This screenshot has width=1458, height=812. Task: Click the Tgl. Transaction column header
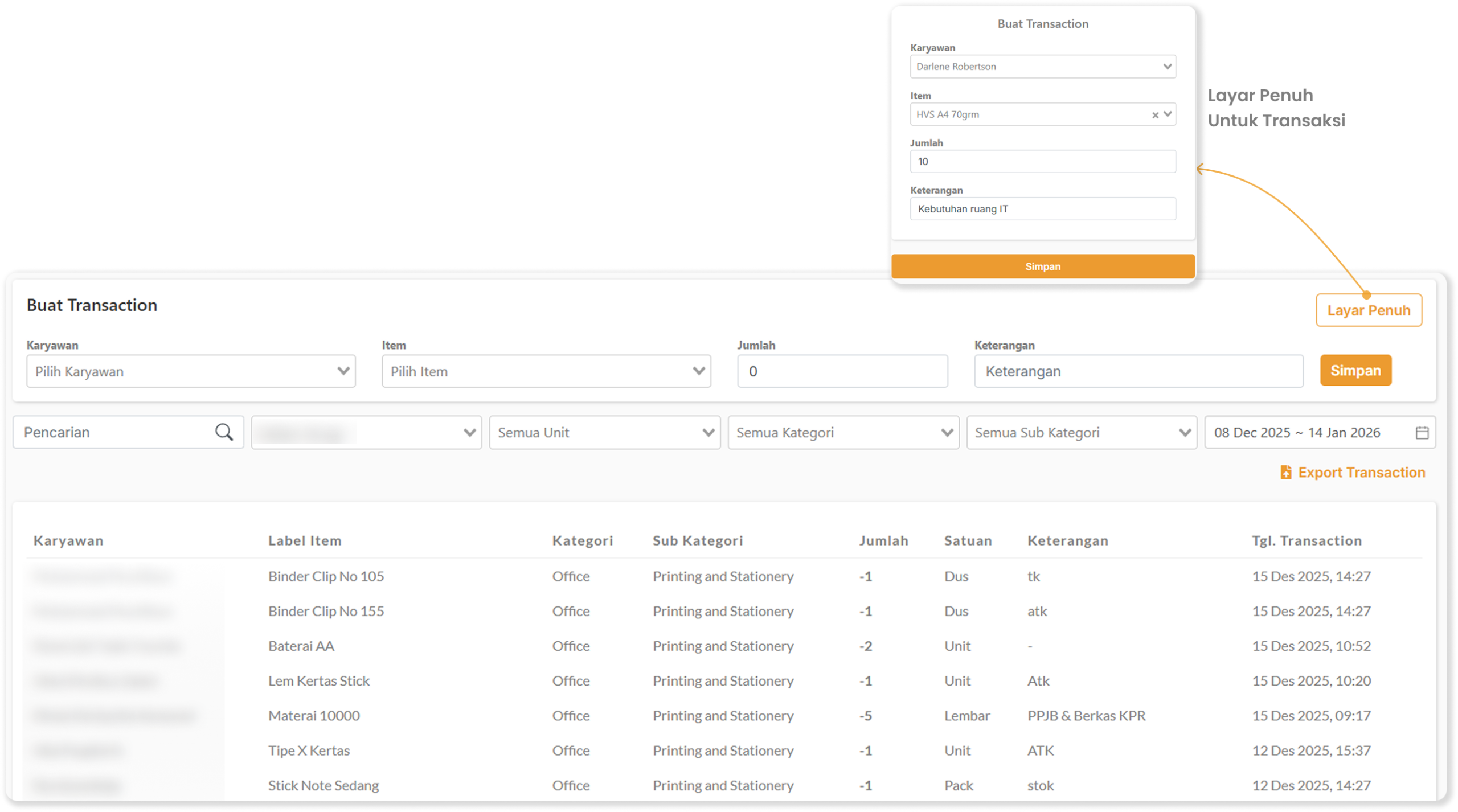tap(1307, 541)
